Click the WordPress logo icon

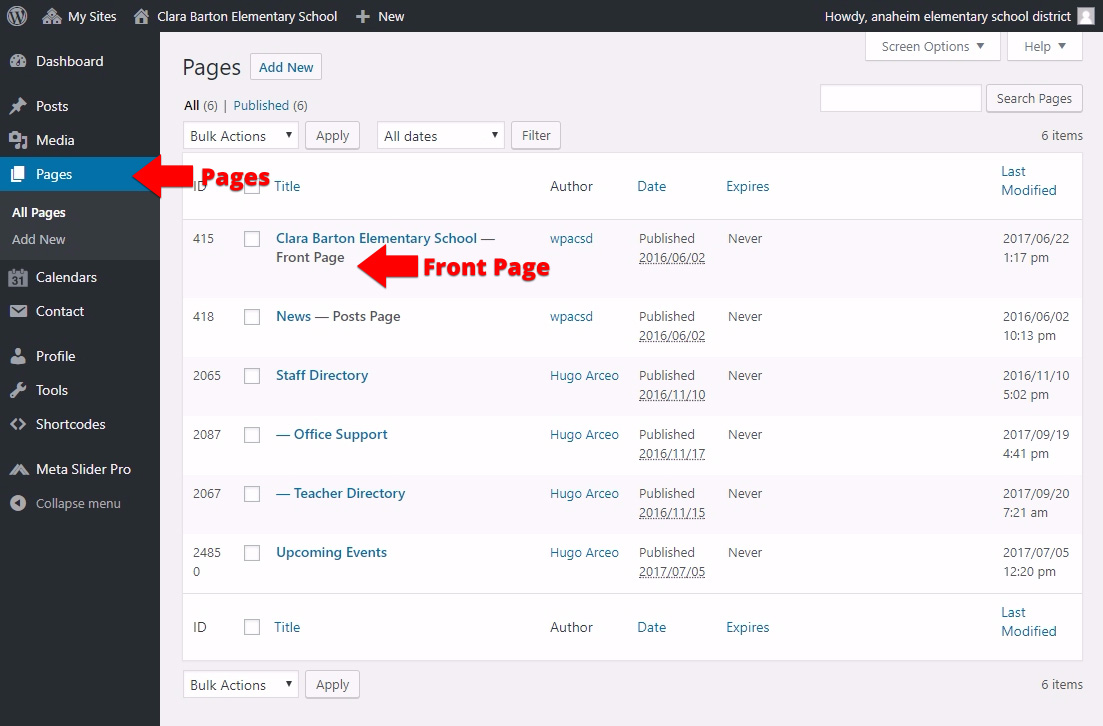[17, 16]
